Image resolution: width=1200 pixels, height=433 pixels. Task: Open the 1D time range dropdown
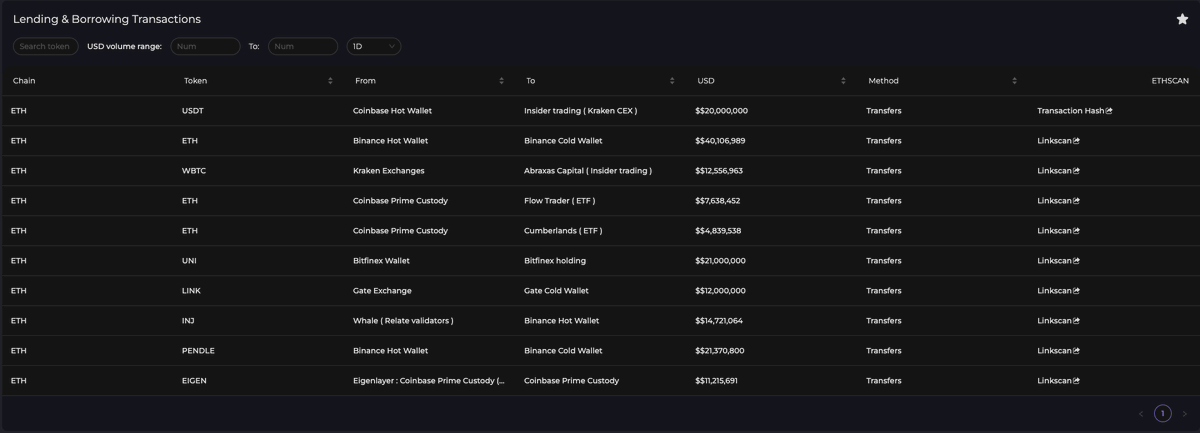[x=373, y=46]
